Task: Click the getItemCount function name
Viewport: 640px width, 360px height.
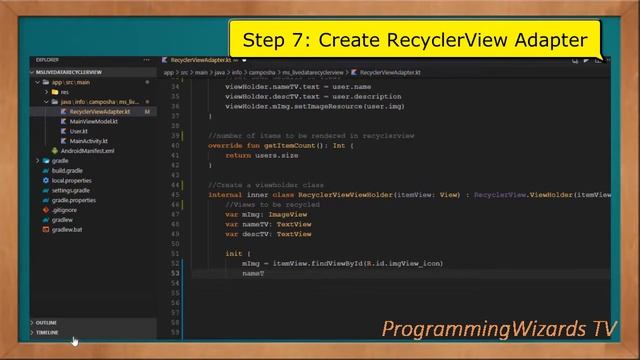Action: 290,146
